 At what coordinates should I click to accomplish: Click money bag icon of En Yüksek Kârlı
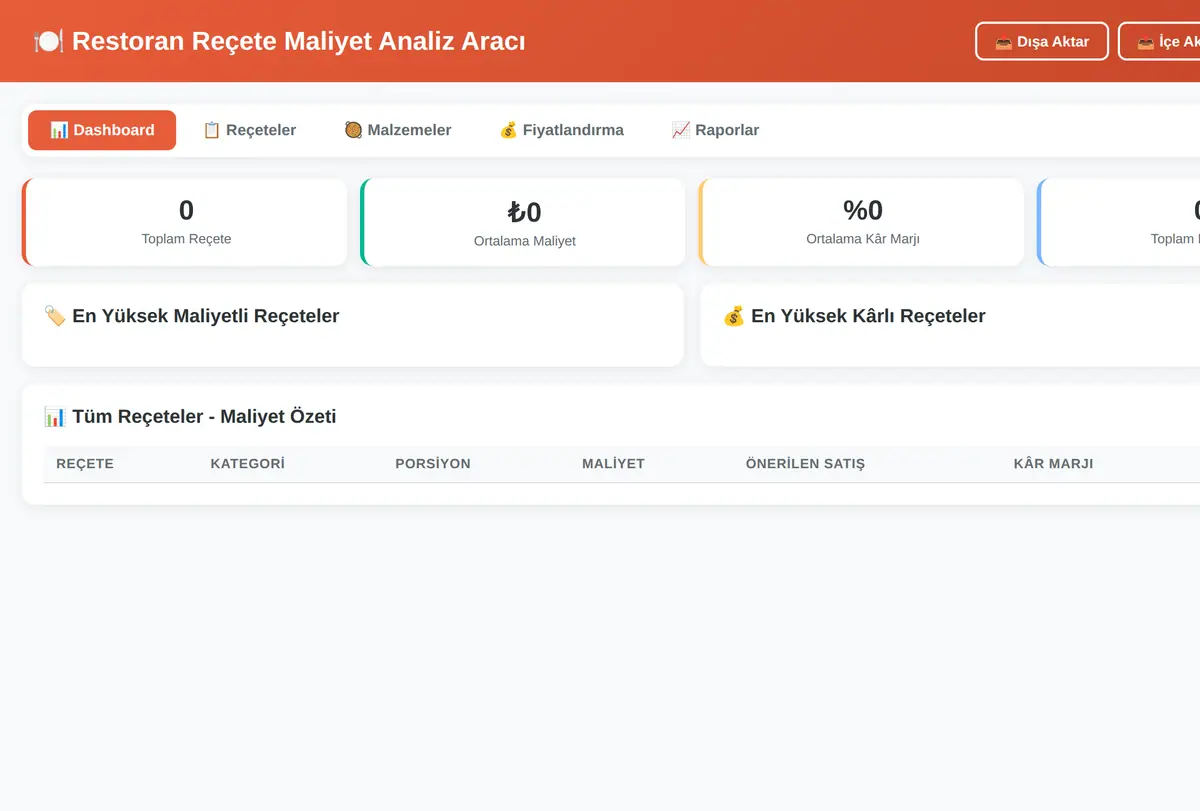click(x=734, y=316)
